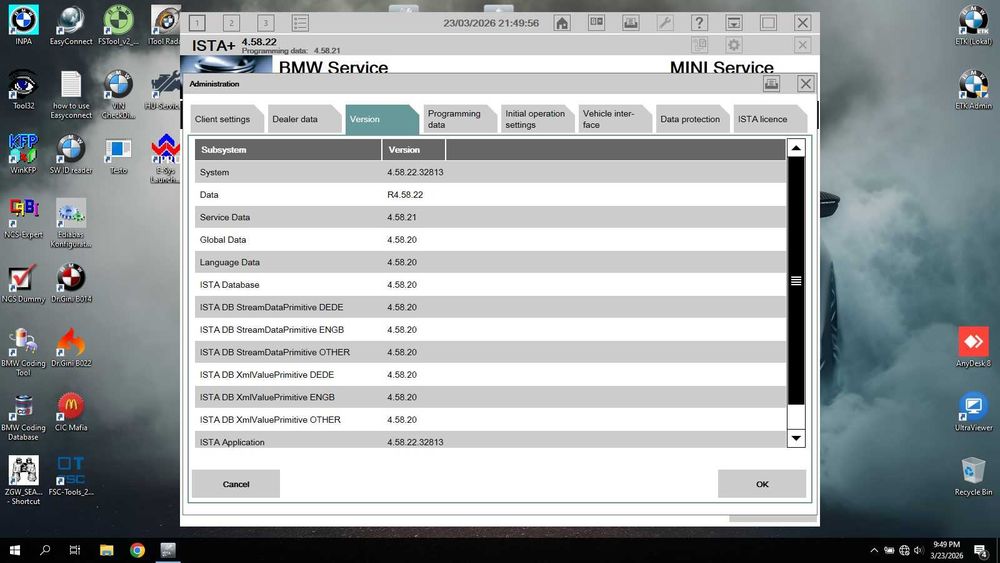The image size is (1000, 563).
Task: Open the EasyConnect desktop icon
Action: coord(71,25)
